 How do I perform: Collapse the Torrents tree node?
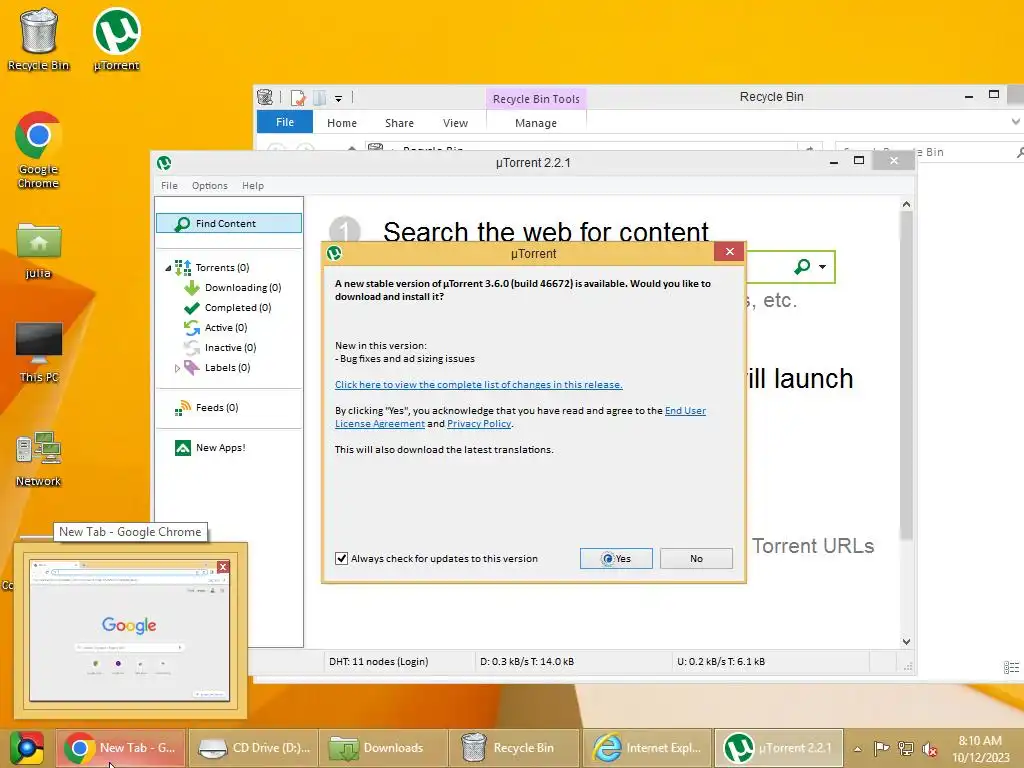[168, 268]
